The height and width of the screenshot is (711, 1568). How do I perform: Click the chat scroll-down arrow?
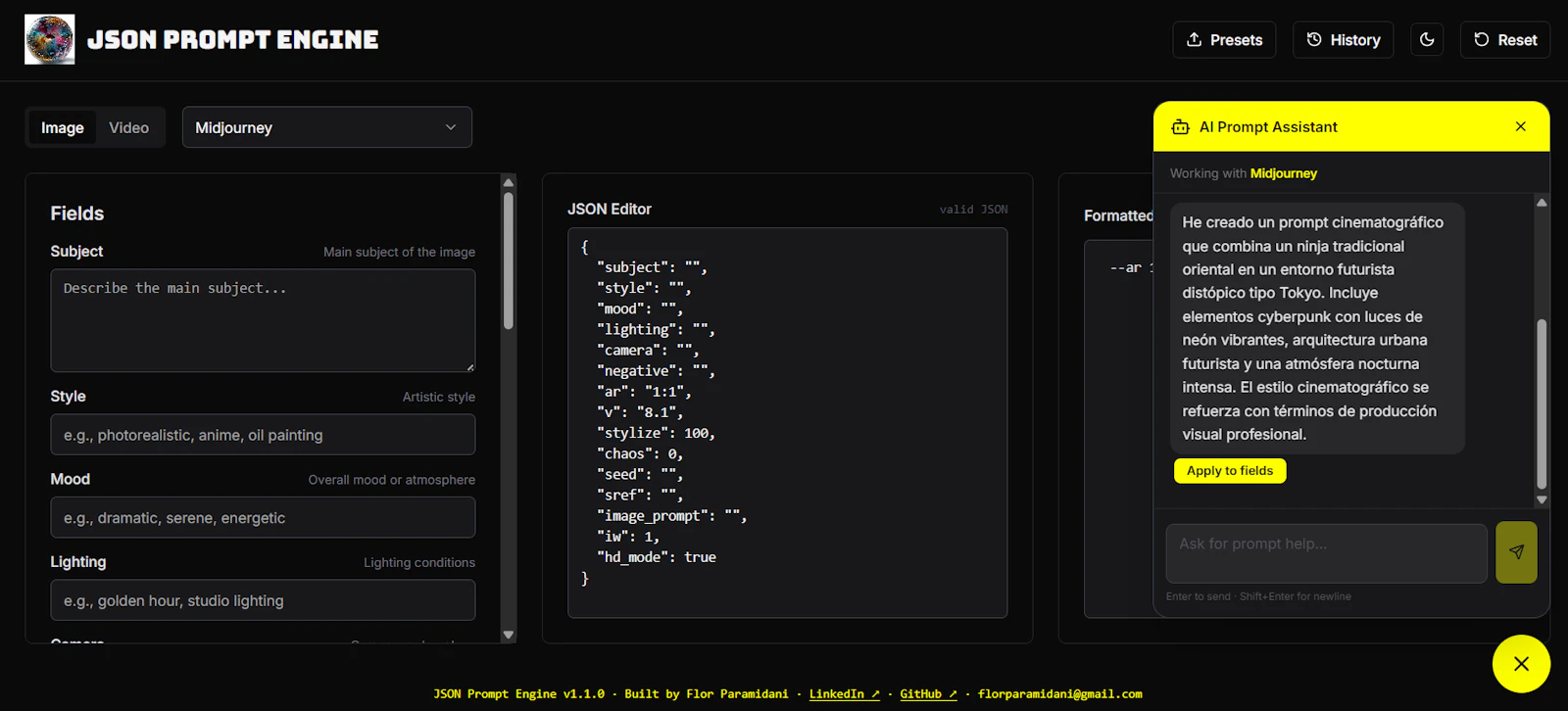(x=1542, y=499)
